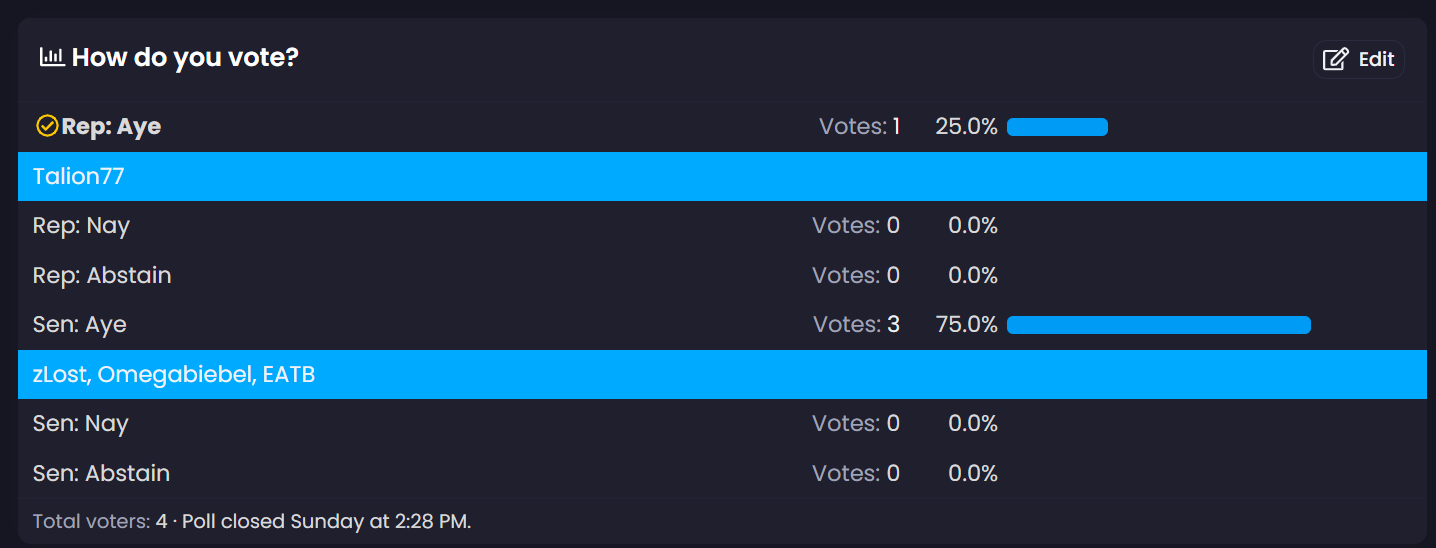Click voter name EATB

tap(289, 375)
